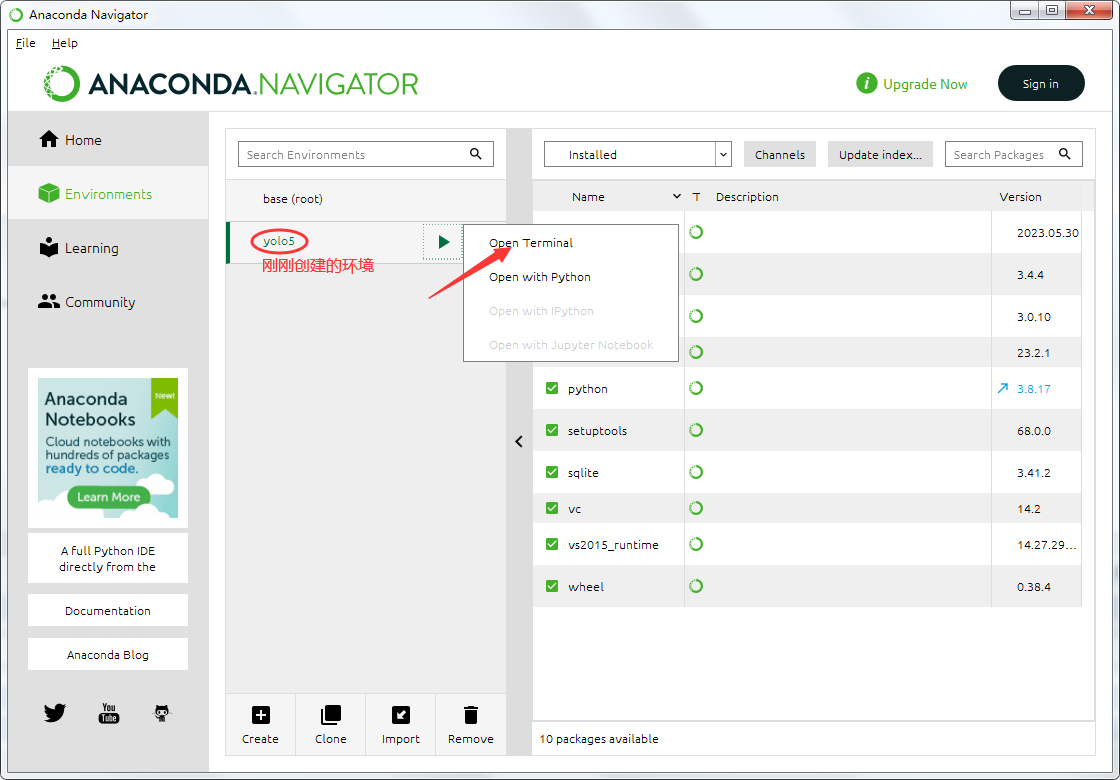Open the Anaconda Blog link button

(x=108, y=655)
